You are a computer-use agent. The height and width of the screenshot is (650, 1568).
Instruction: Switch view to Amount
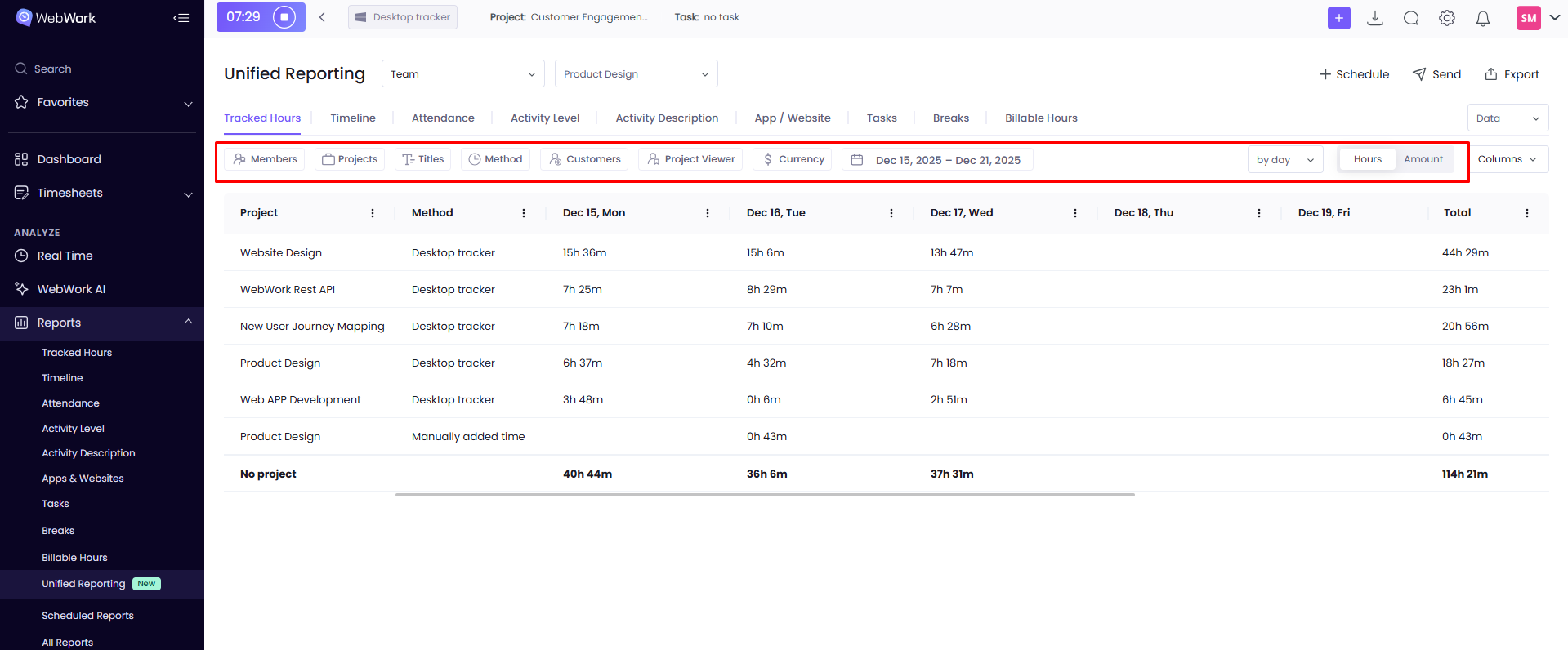coord(1423,159)
